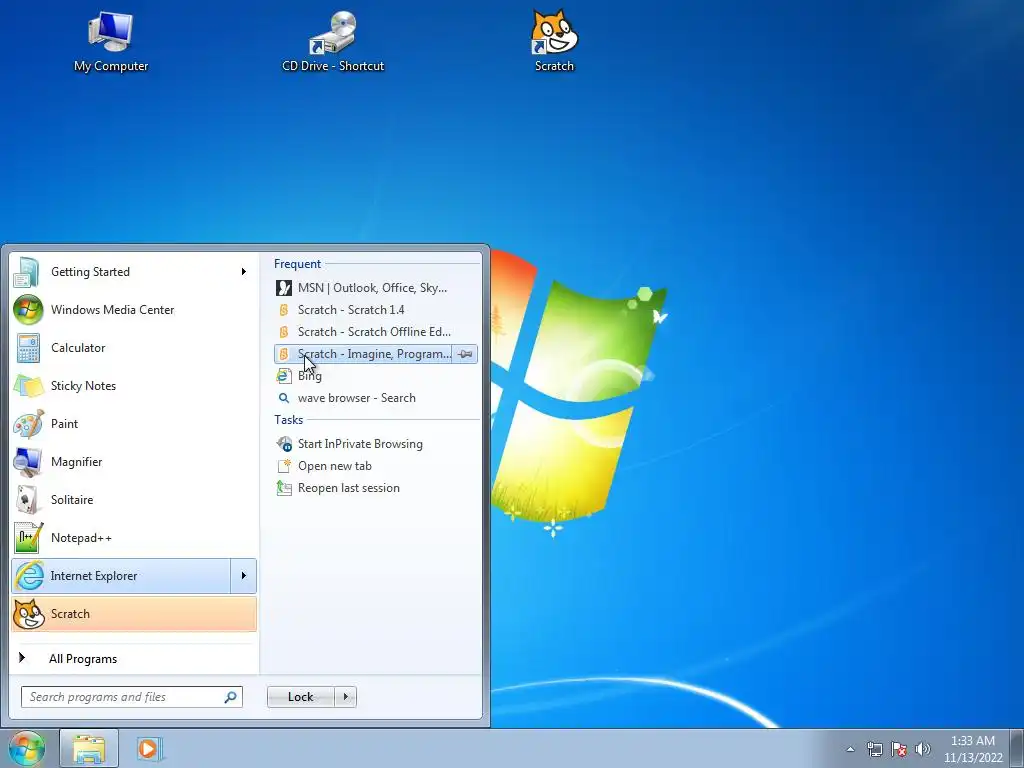Pin Scratch - Imagine, Program to list
1024x768 pixels.
(465, 354)
